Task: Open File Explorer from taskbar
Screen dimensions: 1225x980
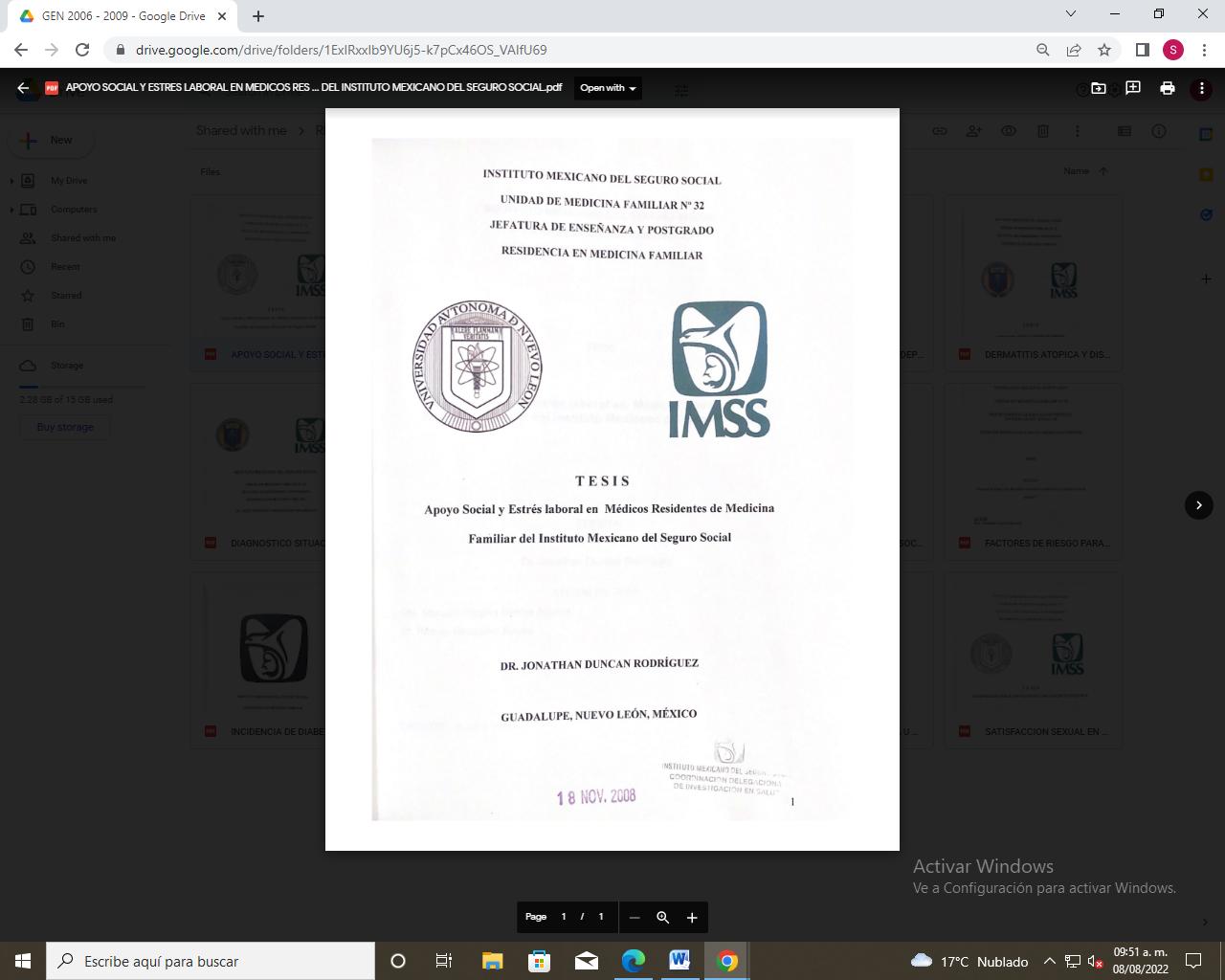Action: tap(492, 961)
